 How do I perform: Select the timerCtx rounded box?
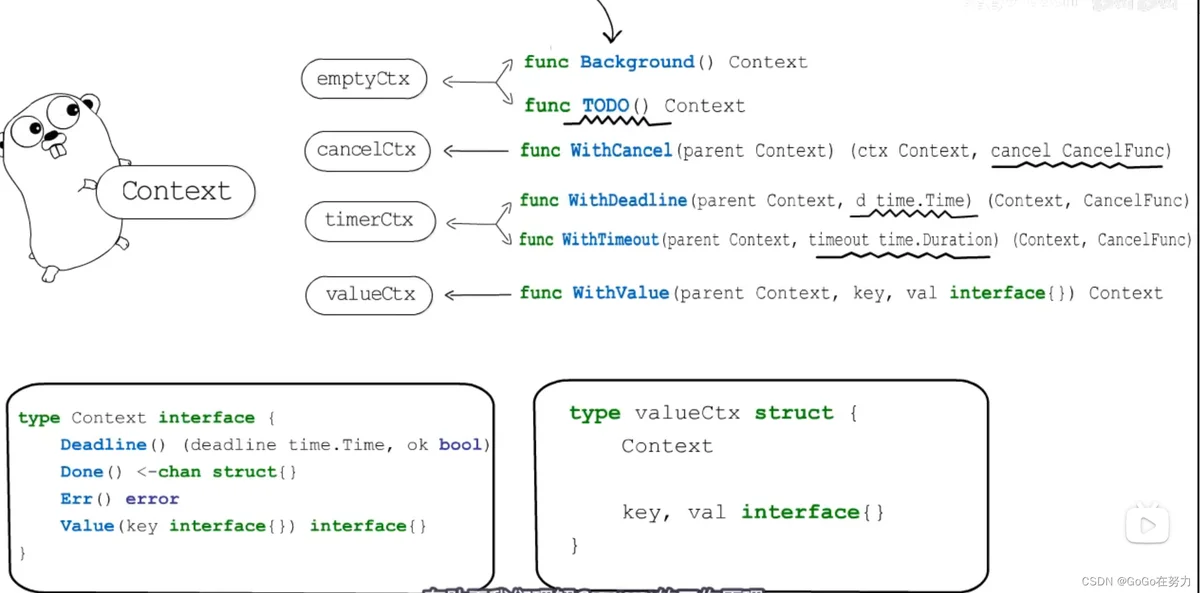(369, 221)
